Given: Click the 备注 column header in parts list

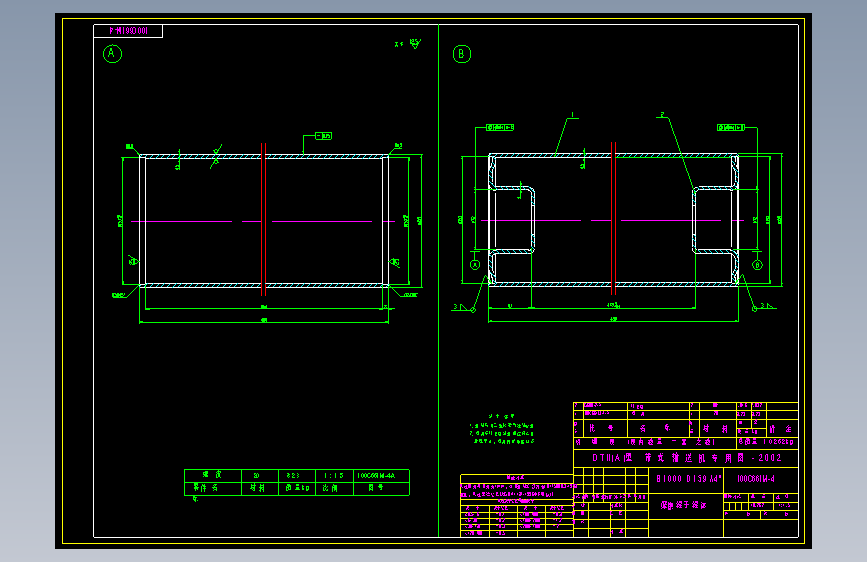Looking at the screenshot, I should (780, 429).
